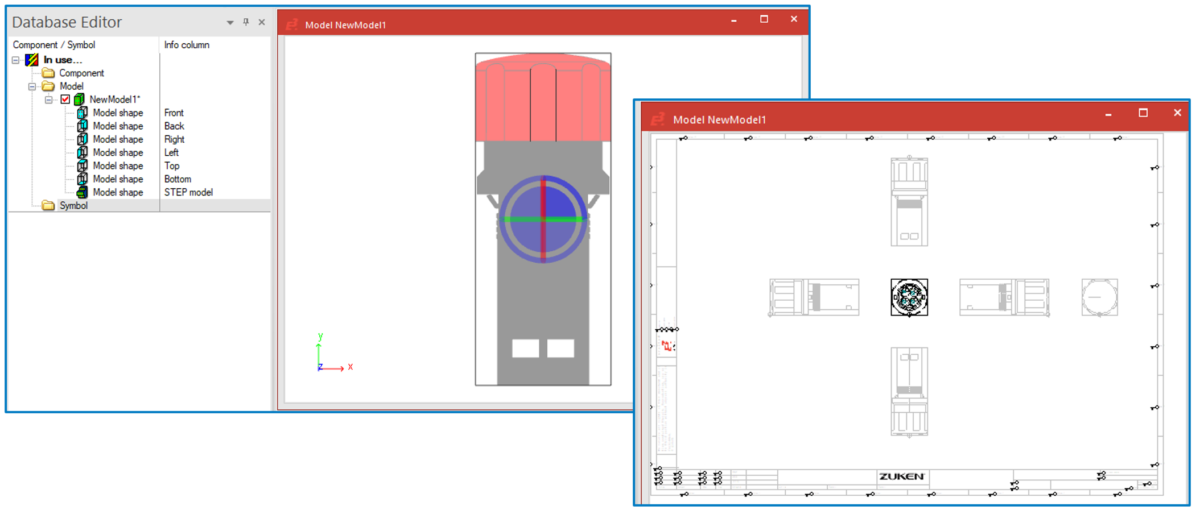Click the NewModel1 green 3D model icon
The image size is (1200, 514).
(x=79, y=100)
